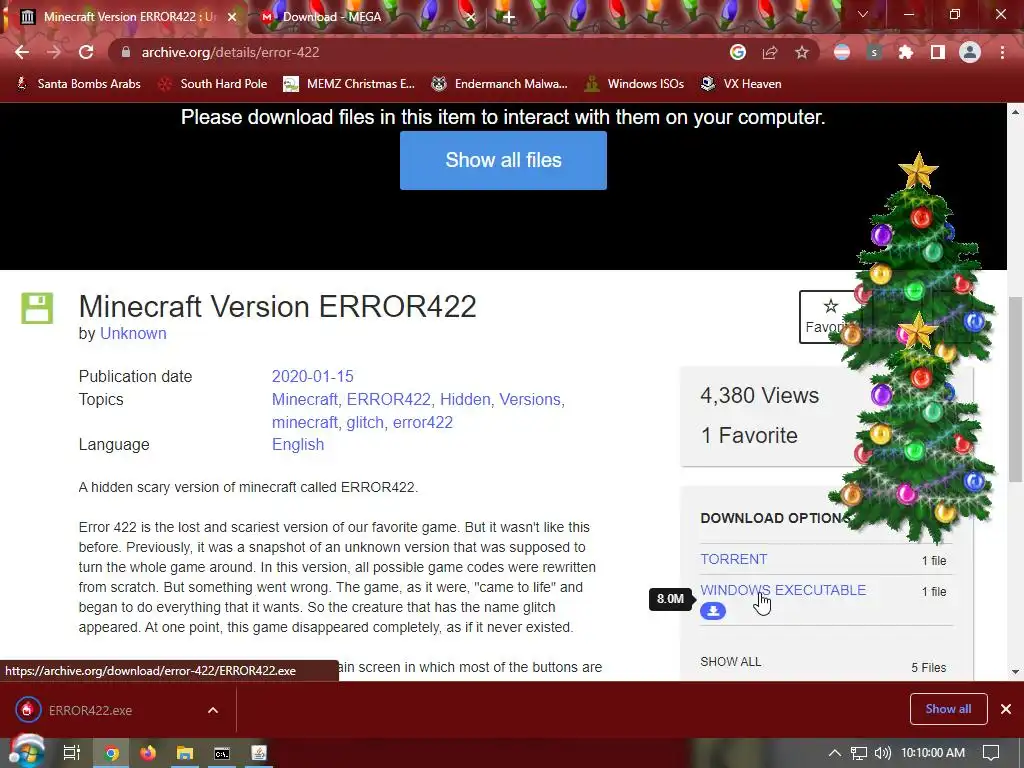This screenshot has height=768, width=1024.
Task: Open SHOW ALL download files
Action: click(730, 662)
